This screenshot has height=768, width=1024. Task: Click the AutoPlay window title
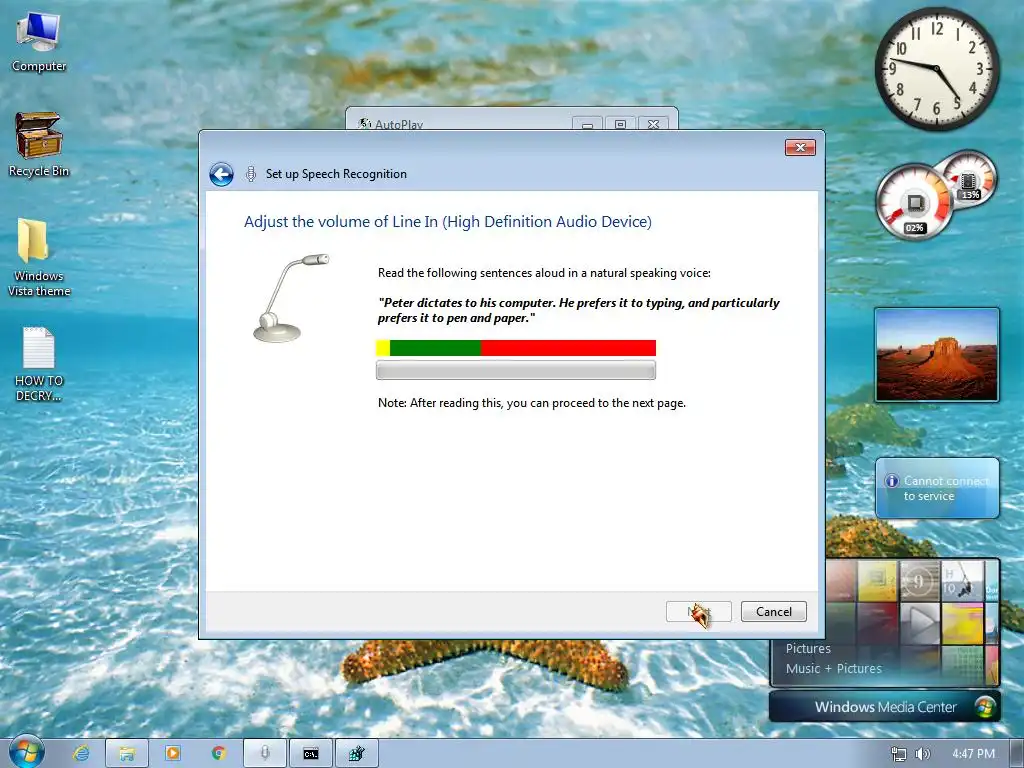(398, 124)
